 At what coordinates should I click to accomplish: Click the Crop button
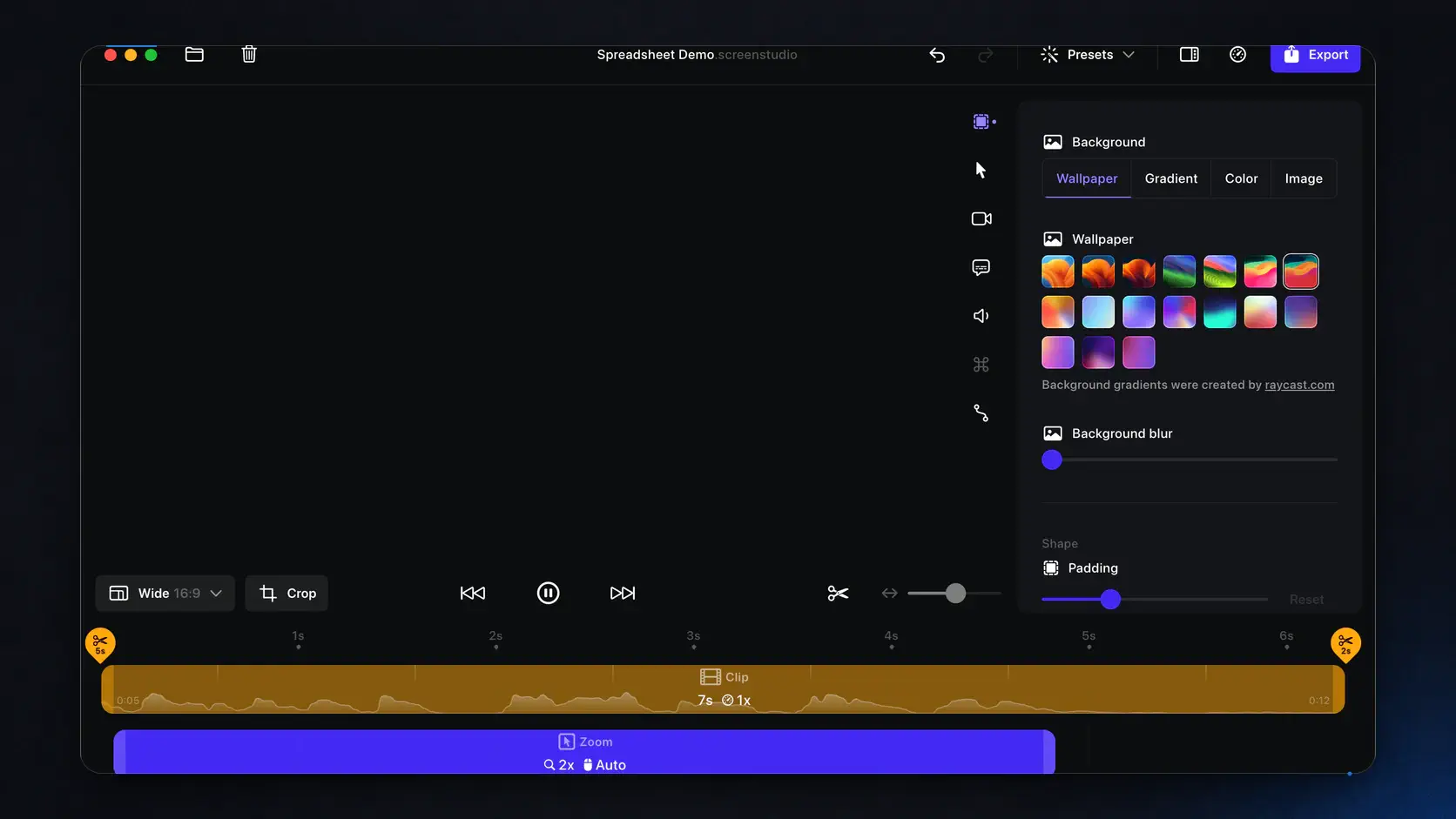coord(286,594)
